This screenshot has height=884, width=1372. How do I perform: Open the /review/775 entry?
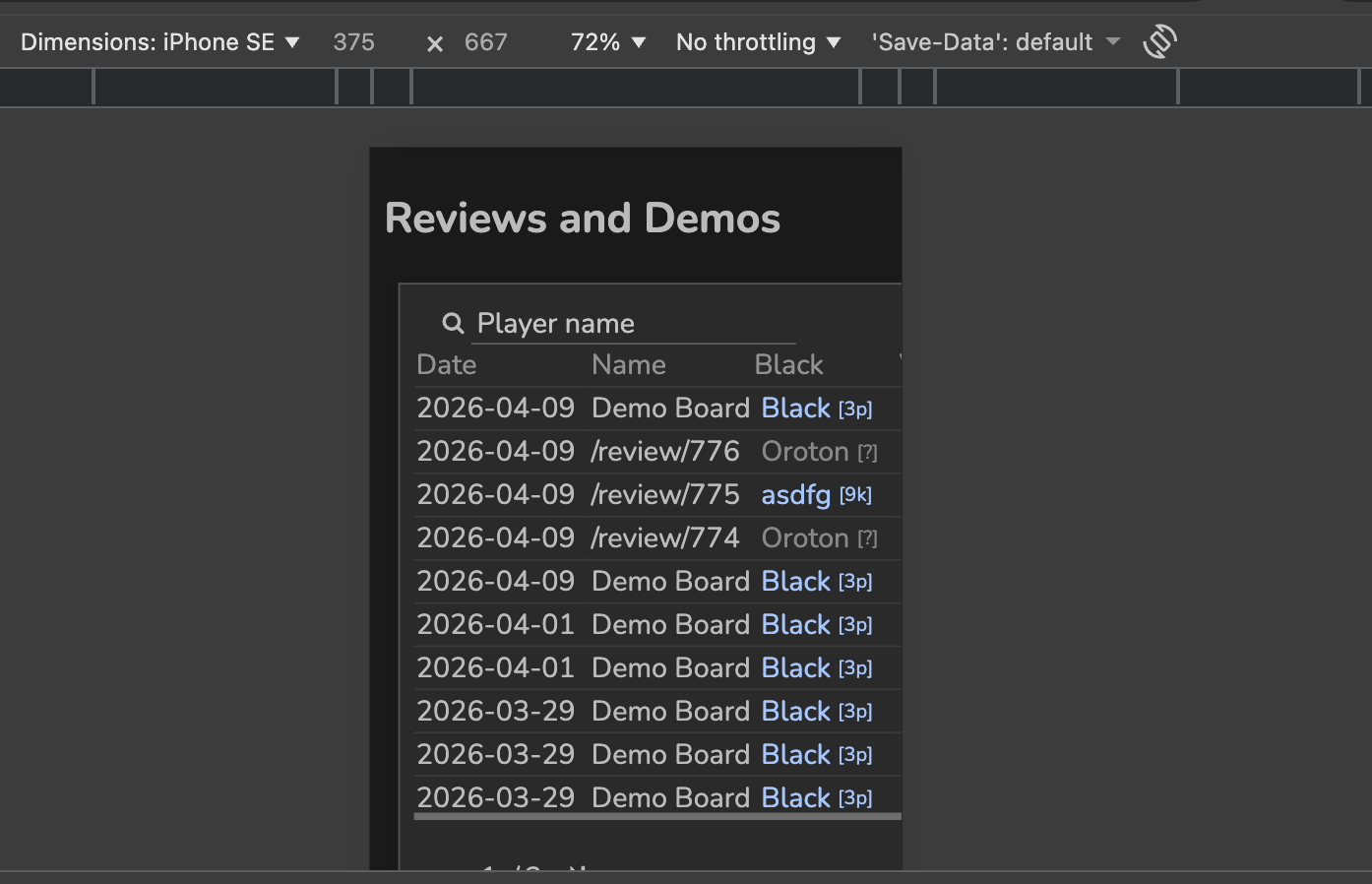[x=665, y=495]
